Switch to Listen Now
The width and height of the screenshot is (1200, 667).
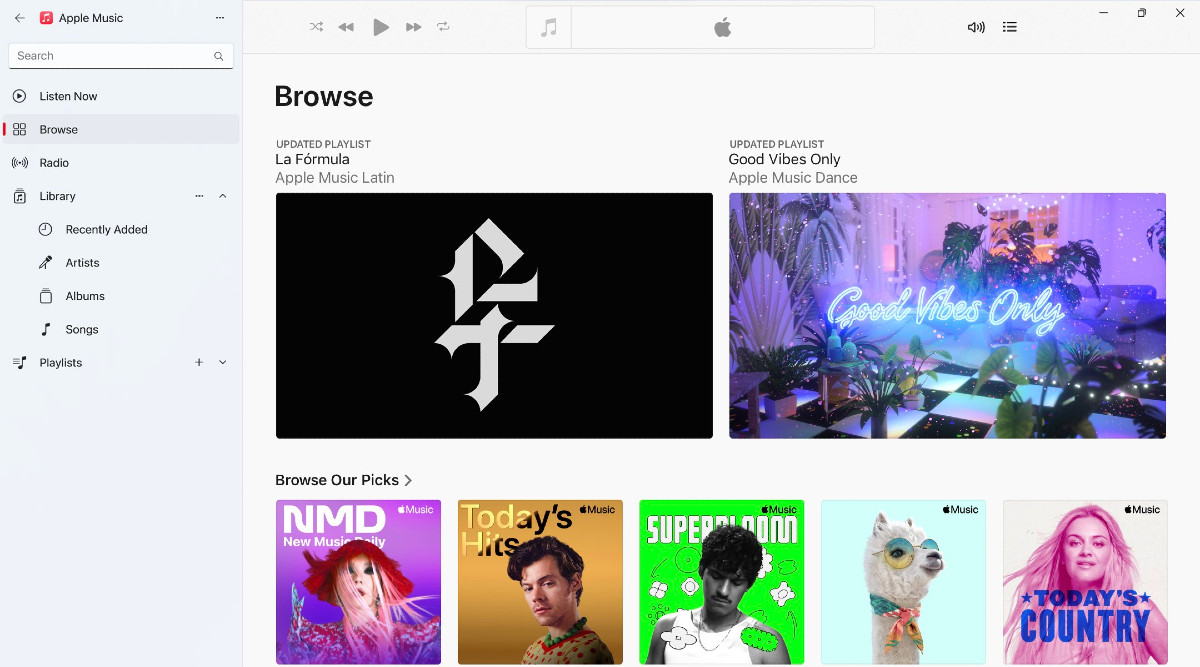pyautogui.click(x=70, y=95)
